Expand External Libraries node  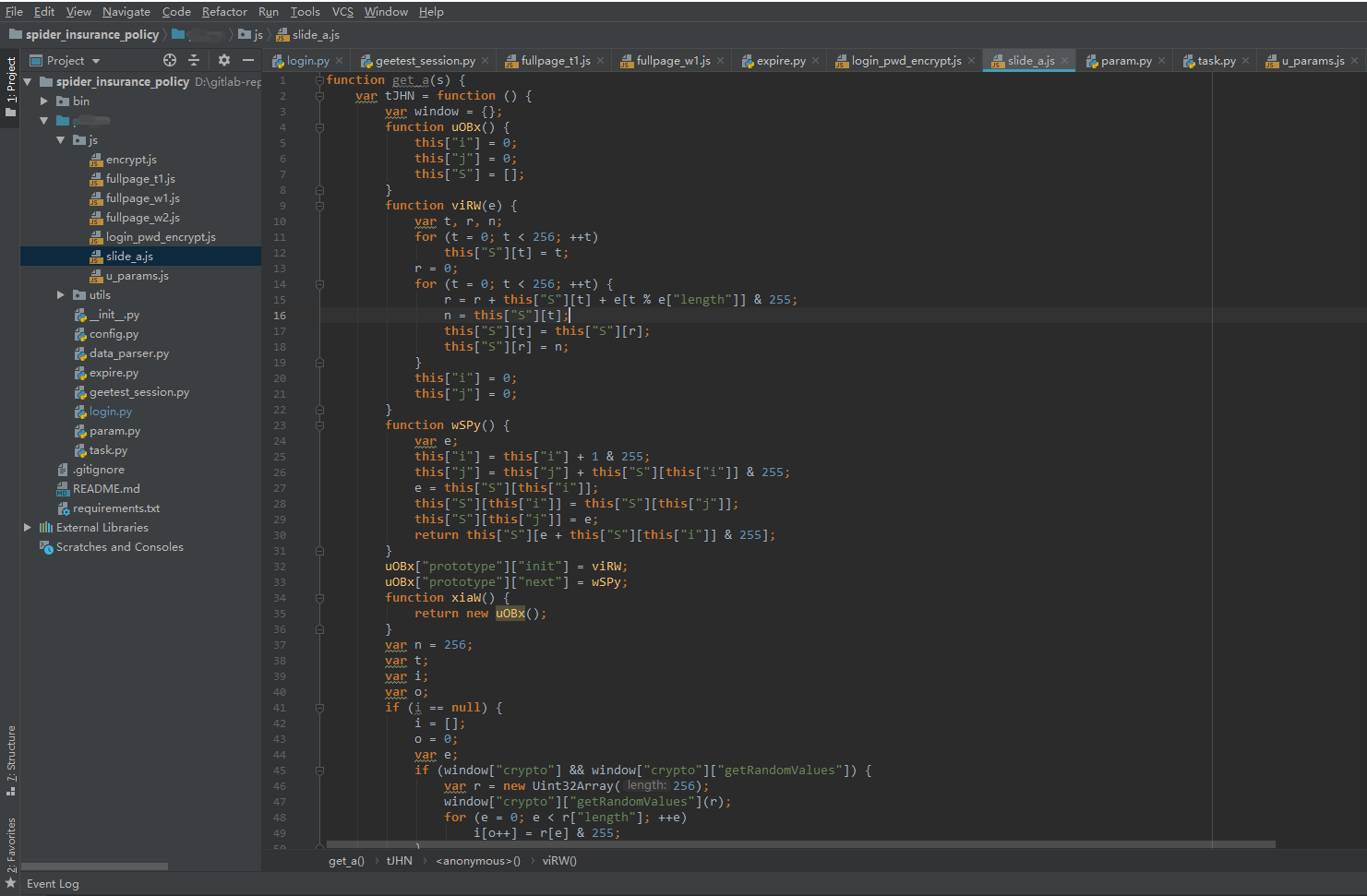pyautogui.click(x=28, y=528)
